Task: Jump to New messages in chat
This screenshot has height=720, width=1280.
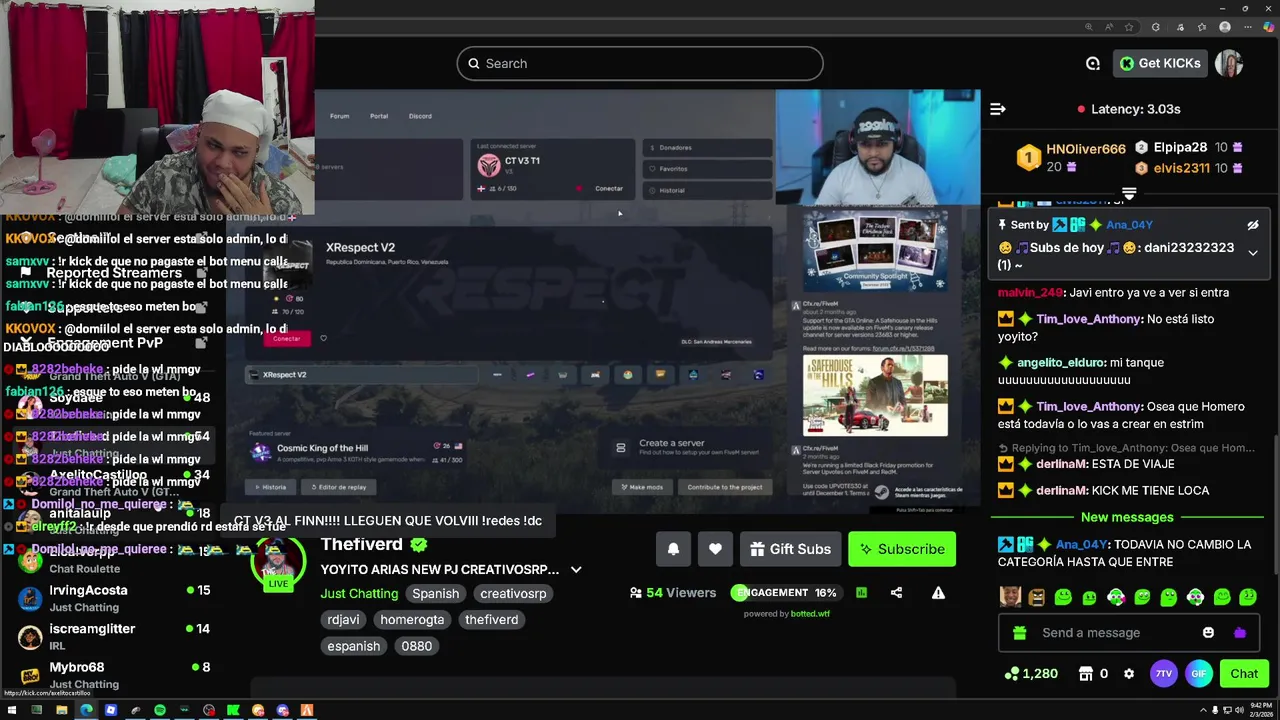Action: (x=1127, y=517)
